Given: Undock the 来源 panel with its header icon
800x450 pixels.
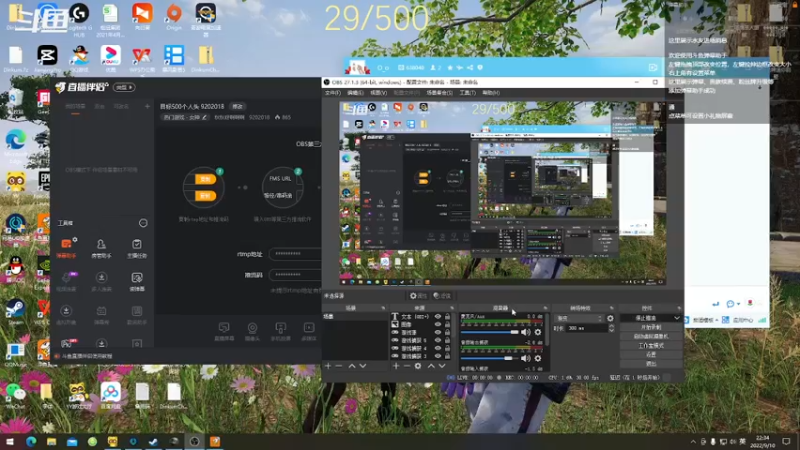Looking at the screenshot, I should coord(452,308).
